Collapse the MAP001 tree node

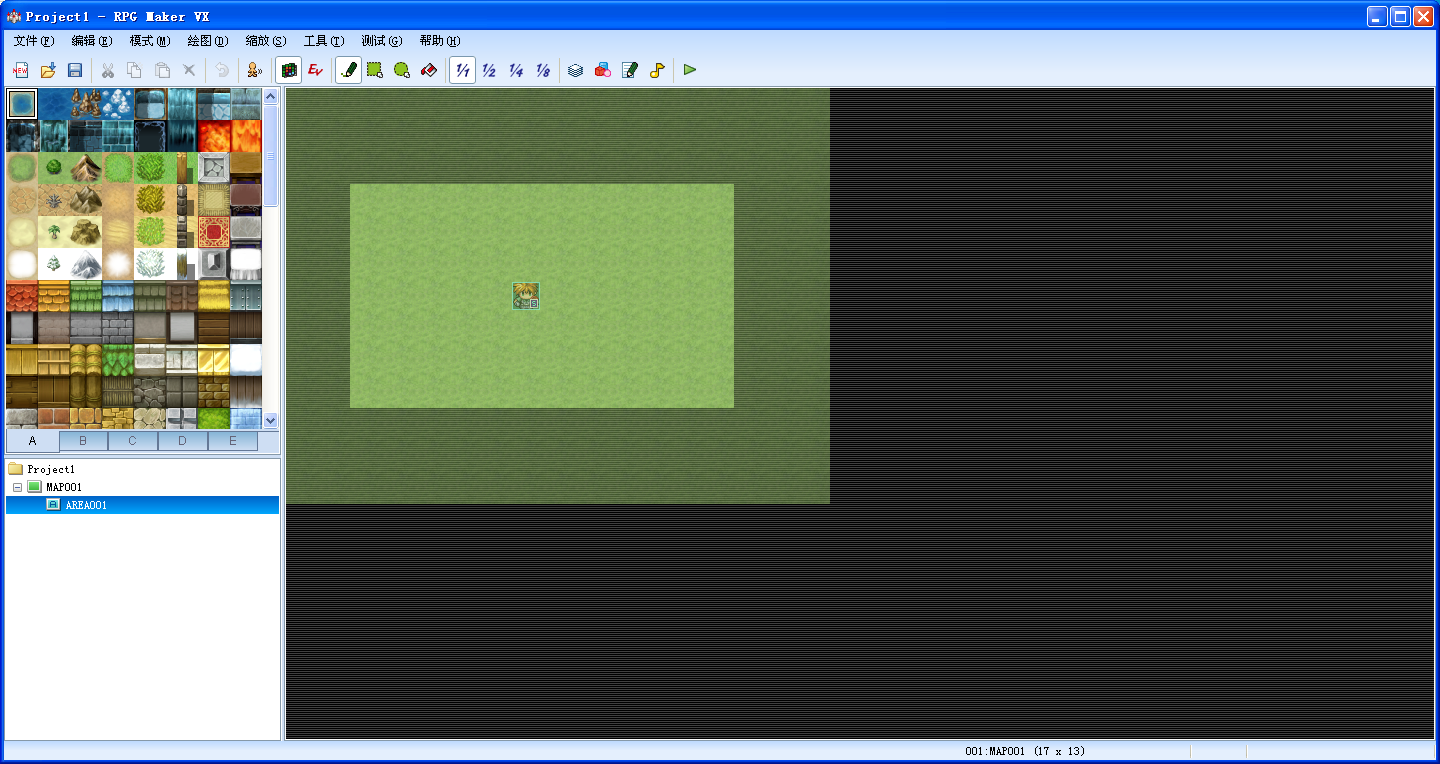pyautogui.click(x=17, y=487)
